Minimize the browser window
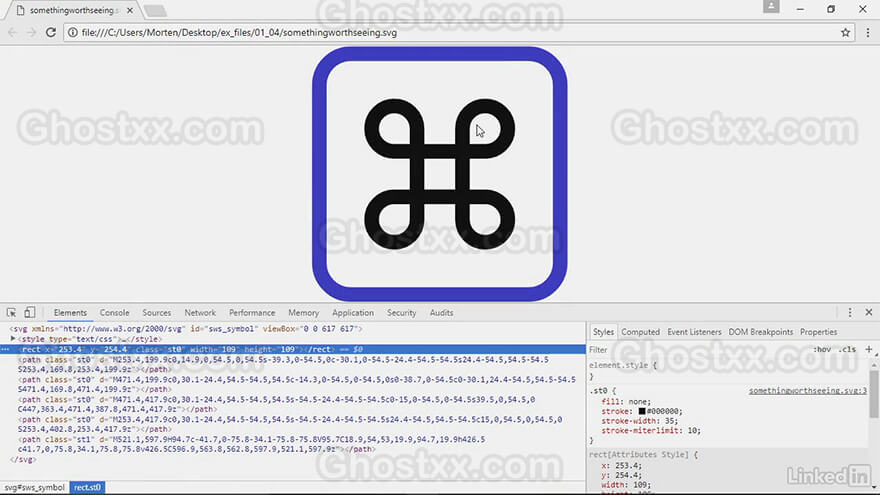Image resolution: width=880 pixels, height=495 pixels. [x=800, y=10]
